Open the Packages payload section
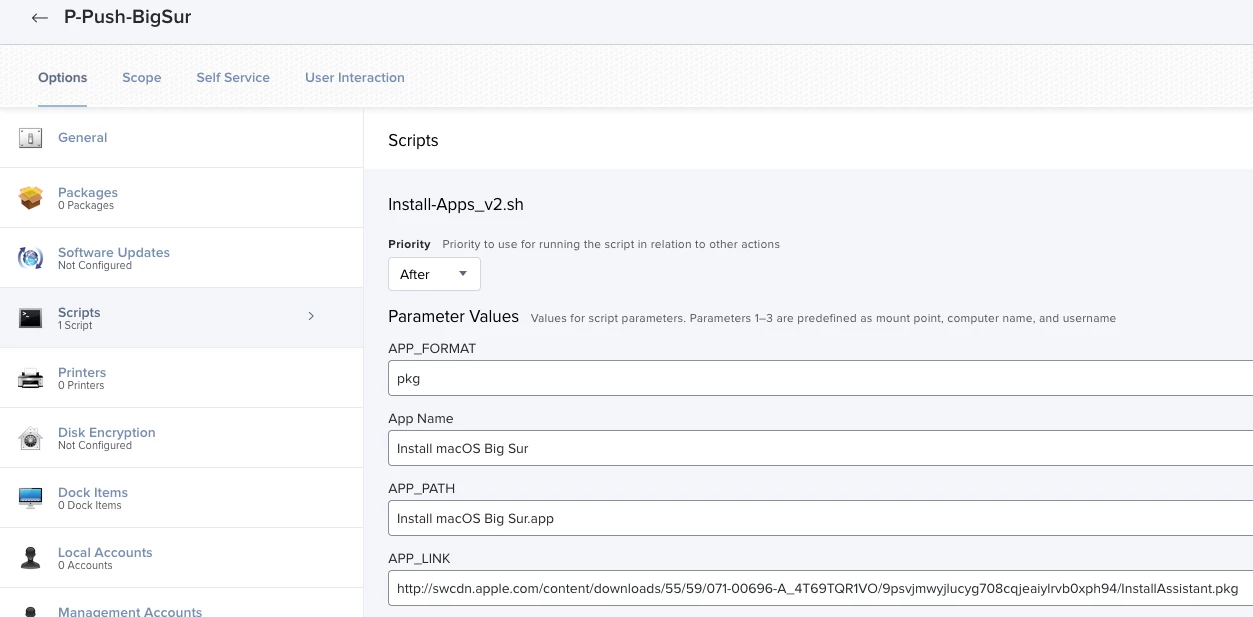The height and width of the screenshot is (617, 1253). [x=181, y=198]
